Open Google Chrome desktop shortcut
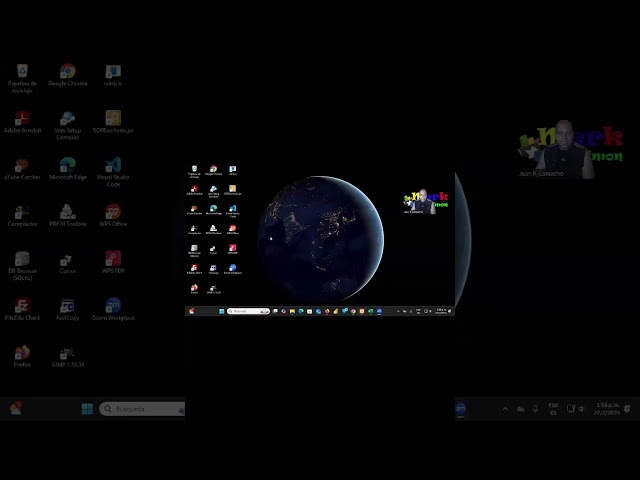Image resolution: width=640 pixels, height=480 pixels. pos(67,73)
